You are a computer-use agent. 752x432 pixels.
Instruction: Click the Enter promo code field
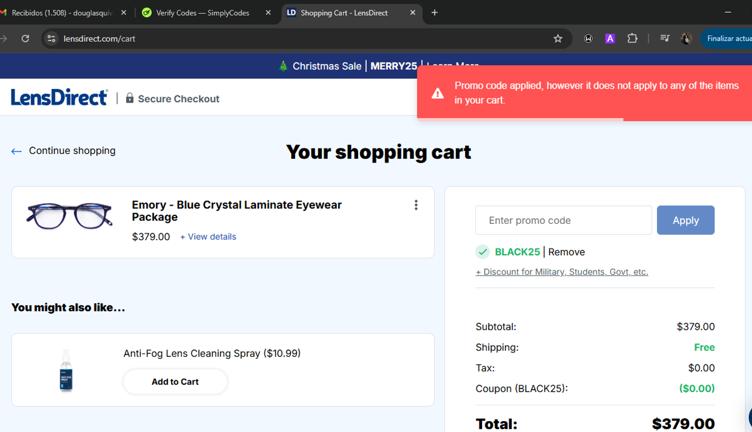[x=564, y=220]
